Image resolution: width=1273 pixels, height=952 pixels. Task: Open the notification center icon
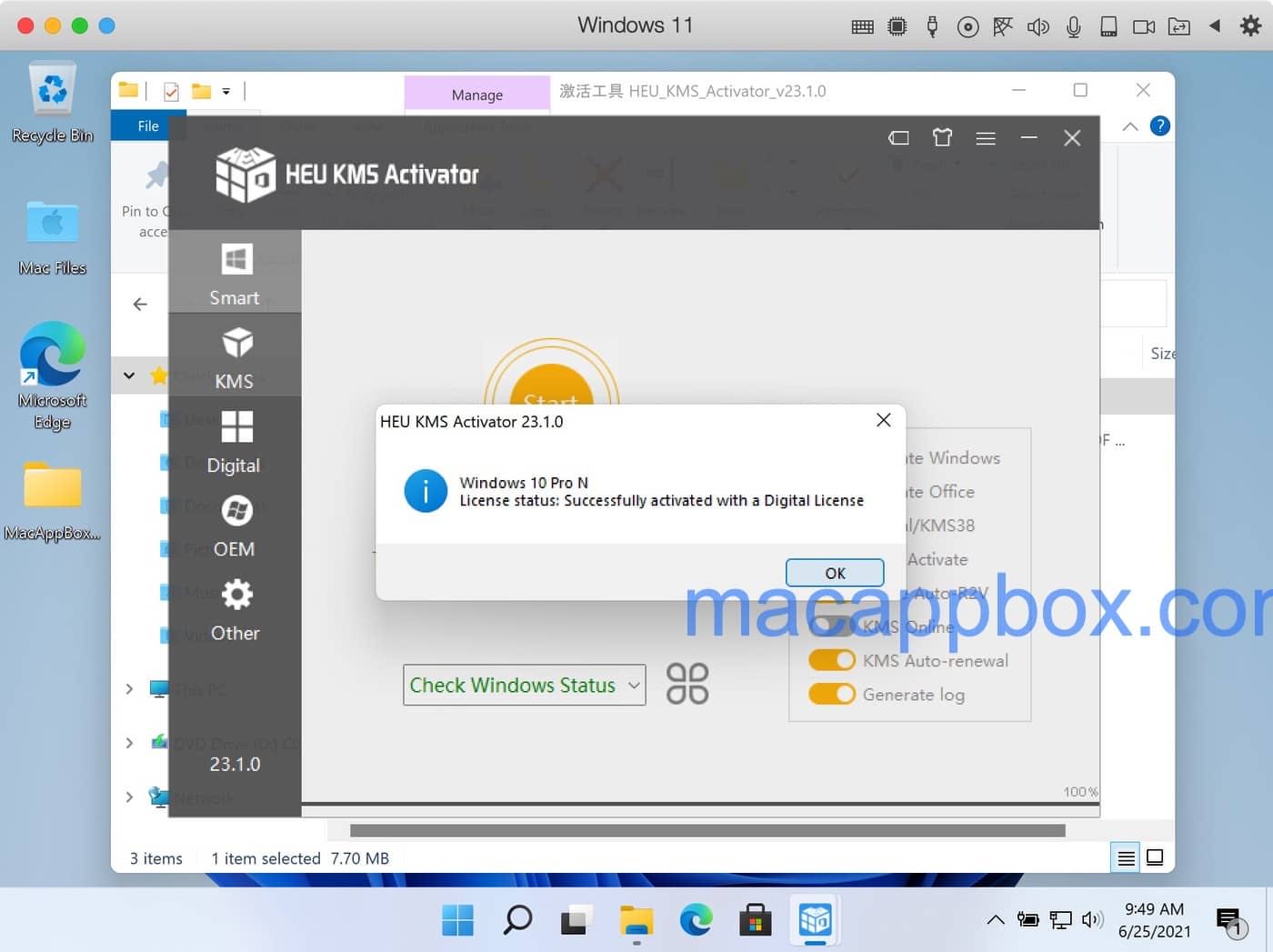tap(1228, 921)
